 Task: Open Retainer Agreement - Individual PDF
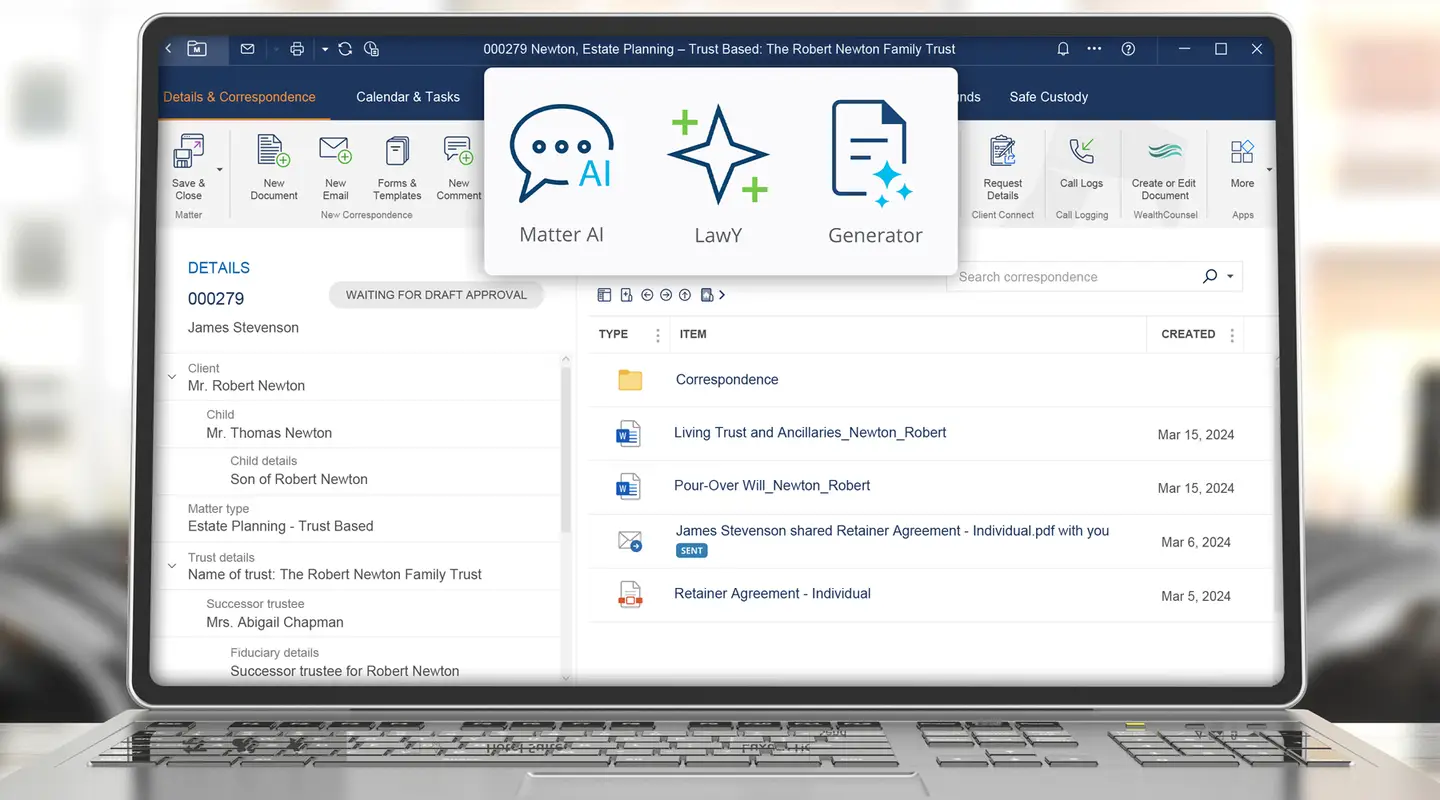pos(772,594)
